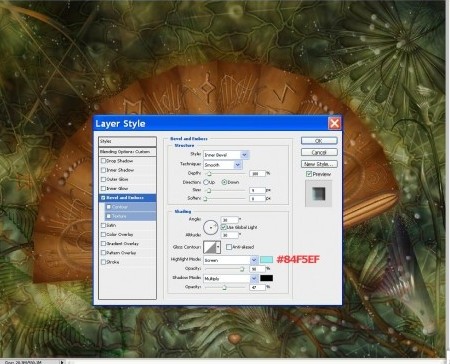
Task: Click the Gloss Contour thumbnail
Action: point(209,247)
